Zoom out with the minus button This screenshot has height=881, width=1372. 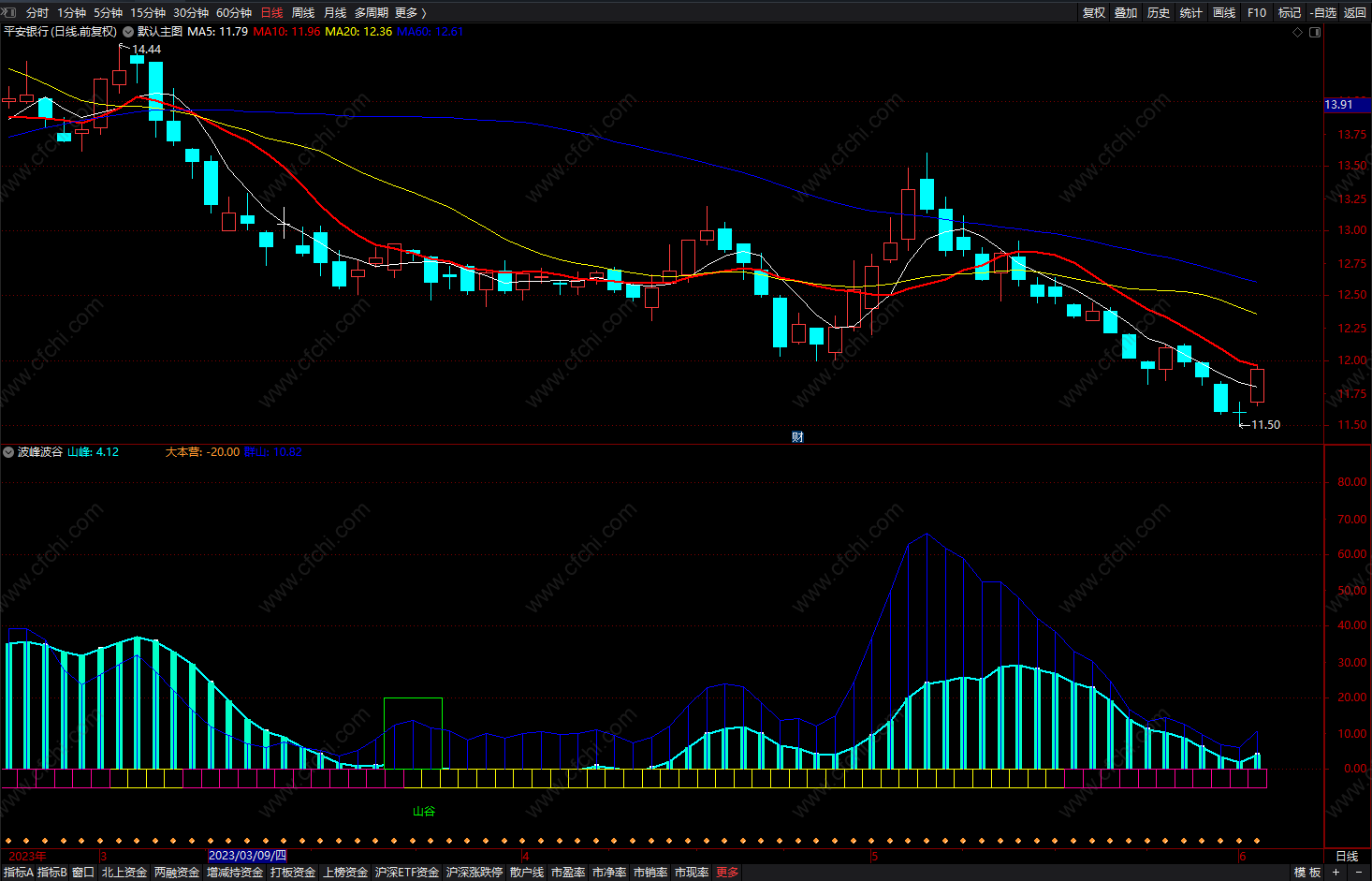coord(1359,872)
